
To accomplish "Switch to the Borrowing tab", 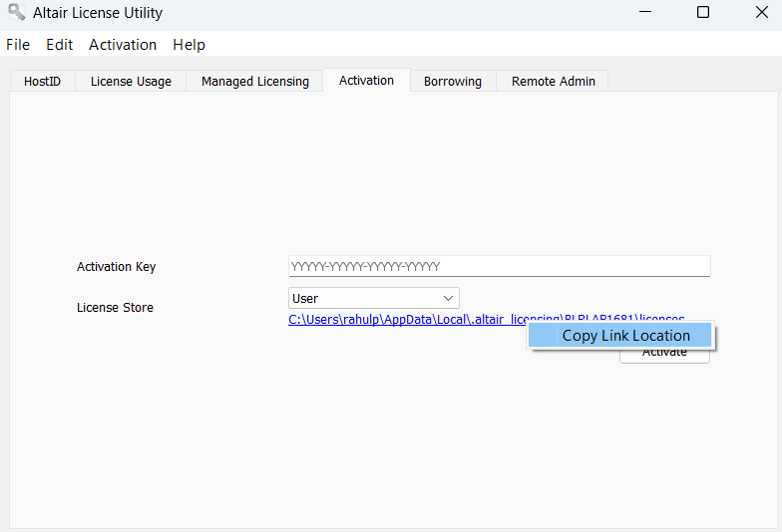I will point(452,82).
